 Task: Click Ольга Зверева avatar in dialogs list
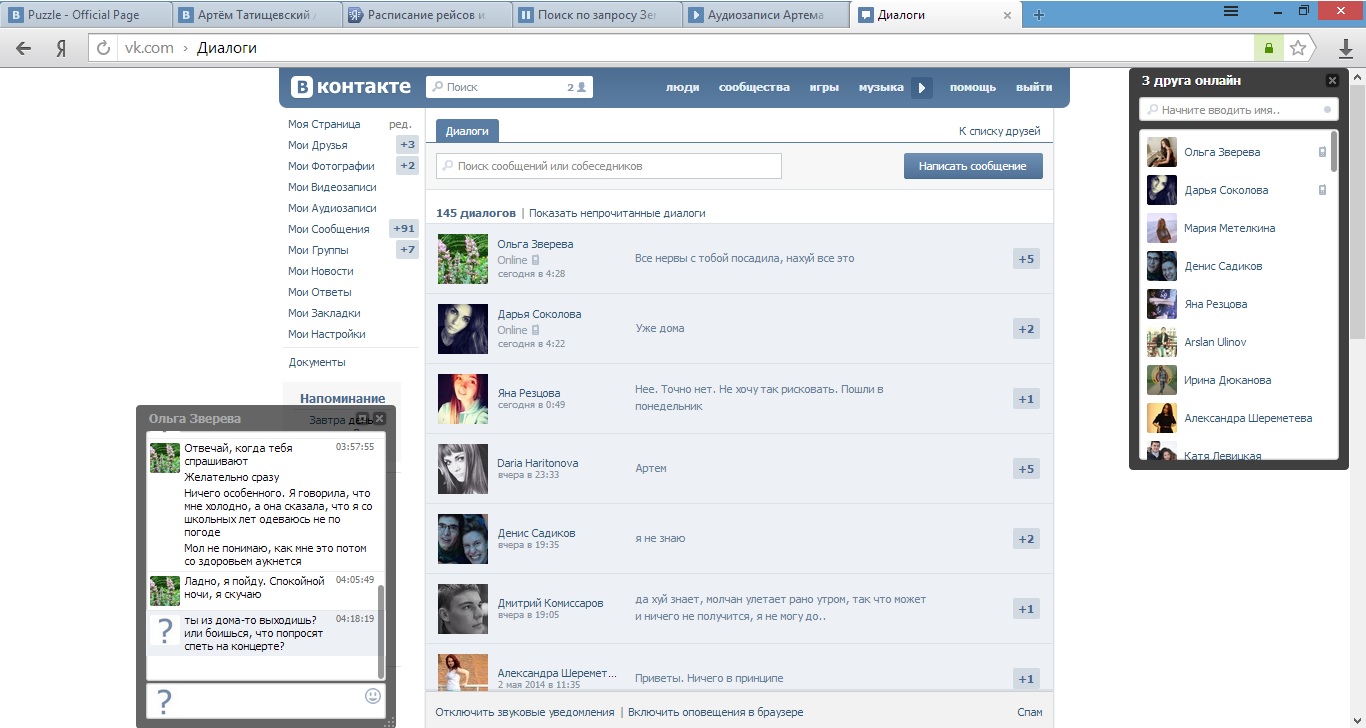(463, 259)
